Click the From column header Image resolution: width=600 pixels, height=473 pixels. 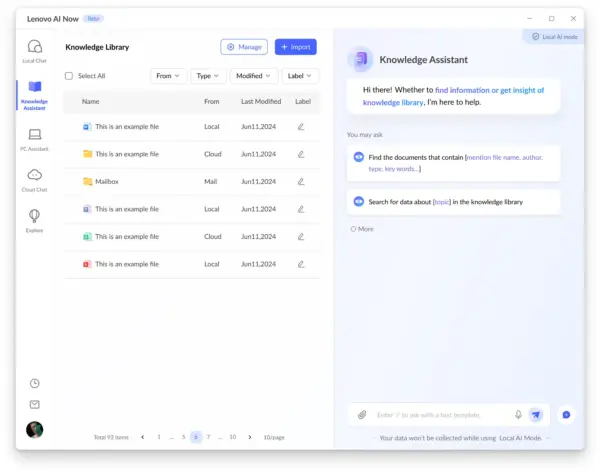pyautogui.click(x=212, y=101)
